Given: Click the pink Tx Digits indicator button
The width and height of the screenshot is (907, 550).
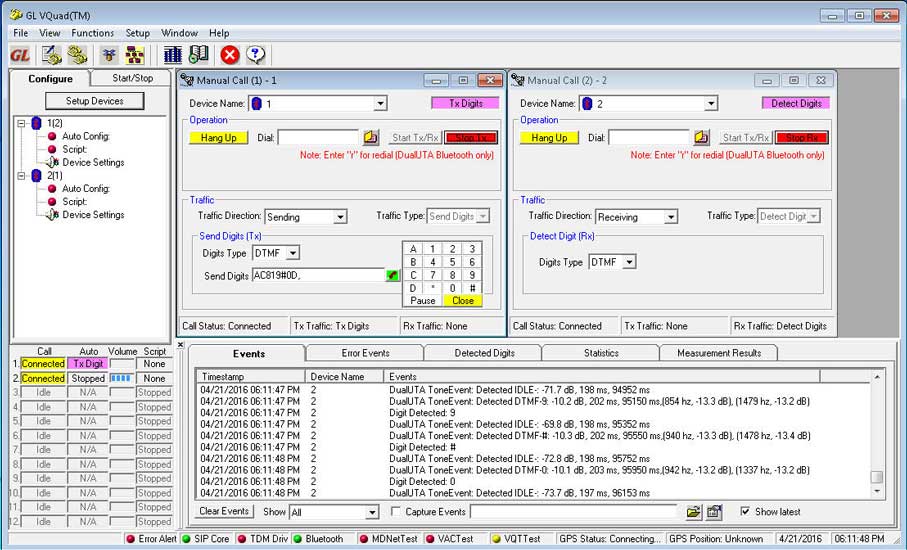Looking at the screenshot, I should point(466,103).
